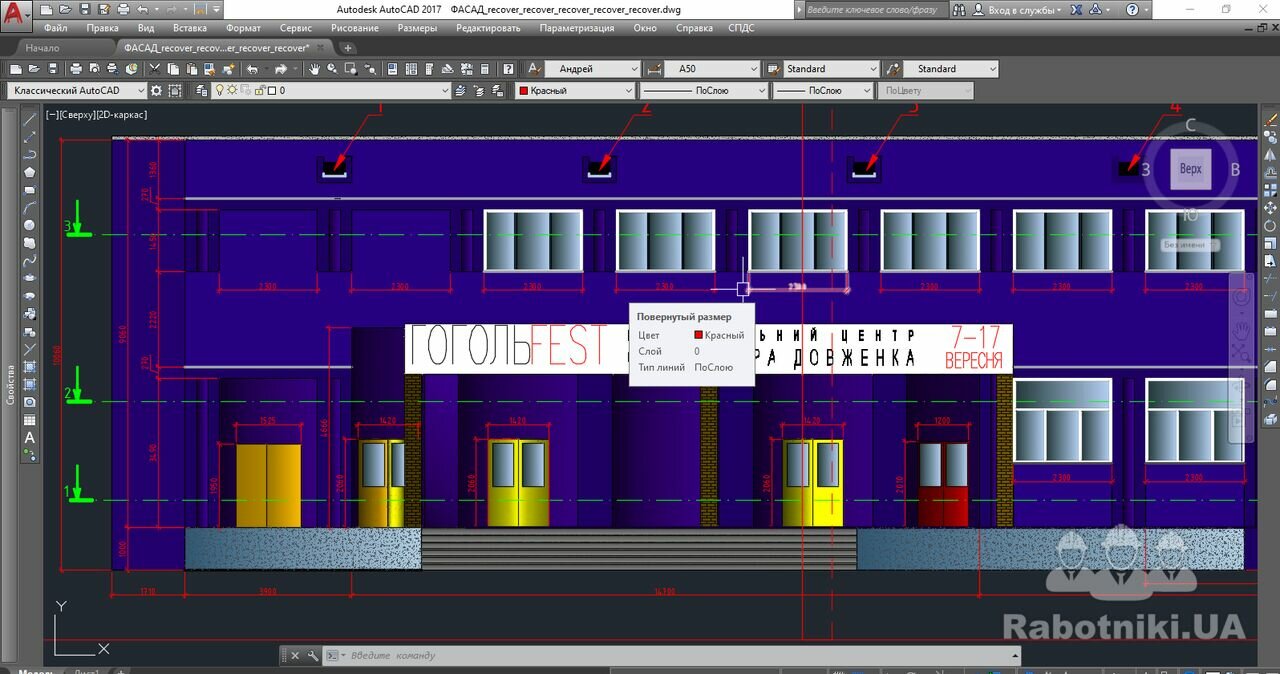
Task: Click the Open file icon in the standard toolbar
Action: (34, 69)
